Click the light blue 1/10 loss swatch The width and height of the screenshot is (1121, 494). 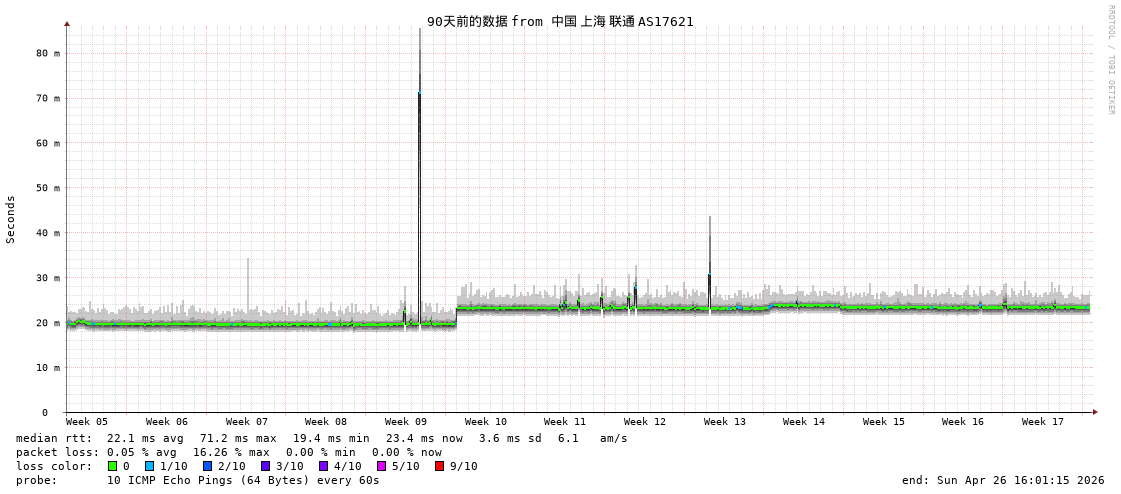point(149,466)
